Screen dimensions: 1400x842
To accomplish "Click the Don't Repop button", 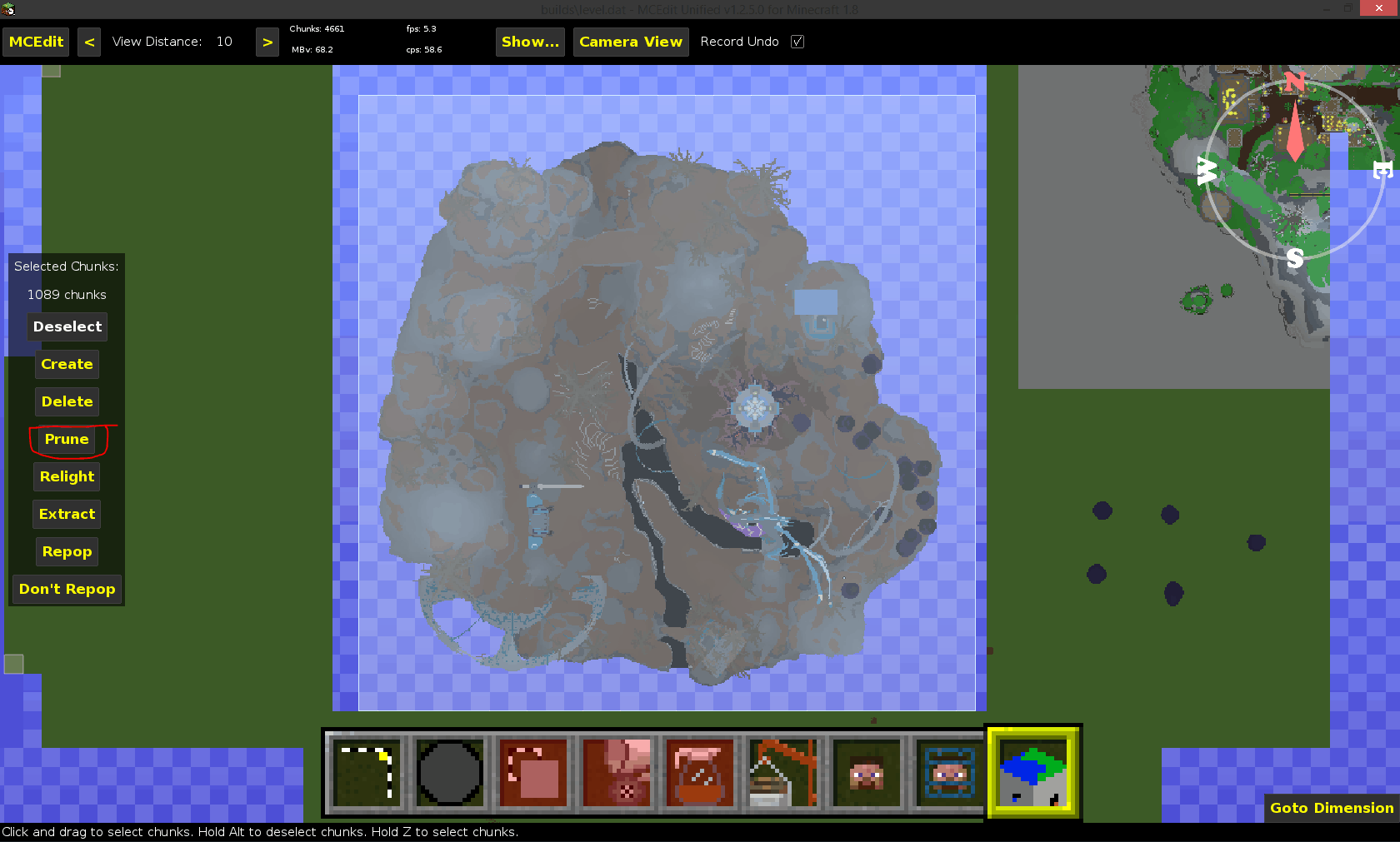I will (x=67, y=589).
